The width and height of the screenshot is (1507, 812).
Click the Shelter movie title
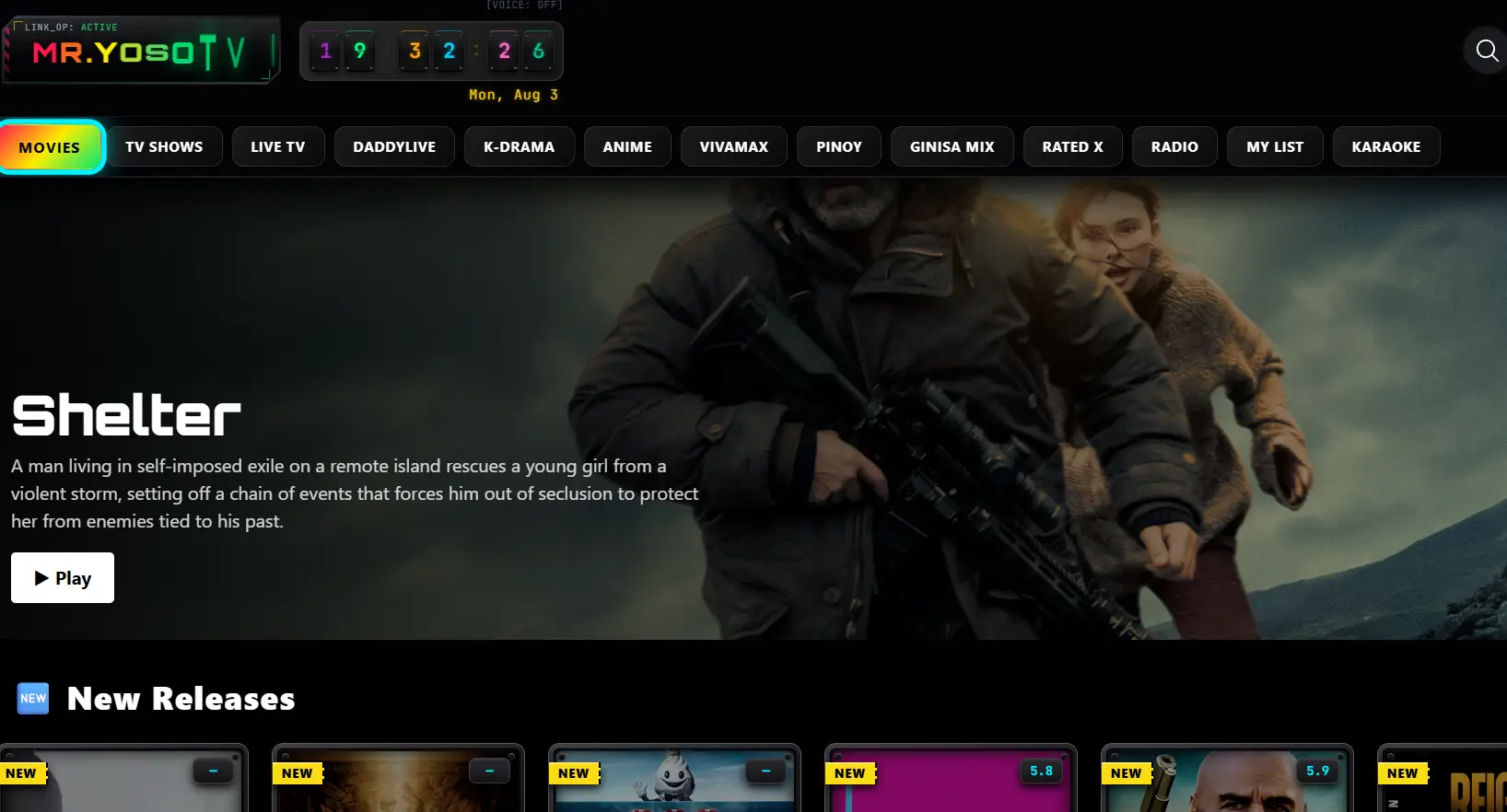pyautogui.click(x=126, y=415)
